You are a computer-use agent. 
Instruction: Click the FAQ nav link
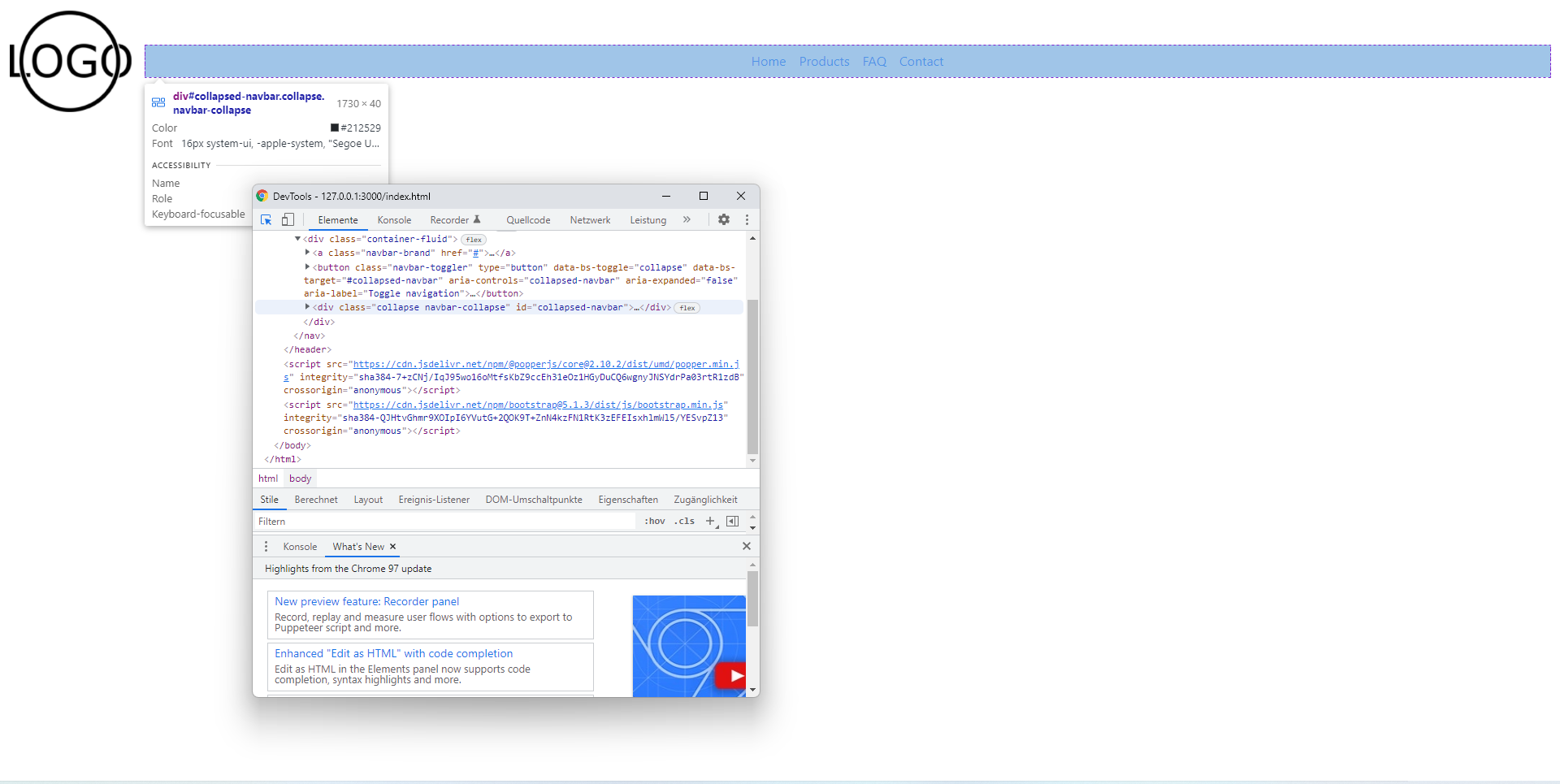[874, 62]
